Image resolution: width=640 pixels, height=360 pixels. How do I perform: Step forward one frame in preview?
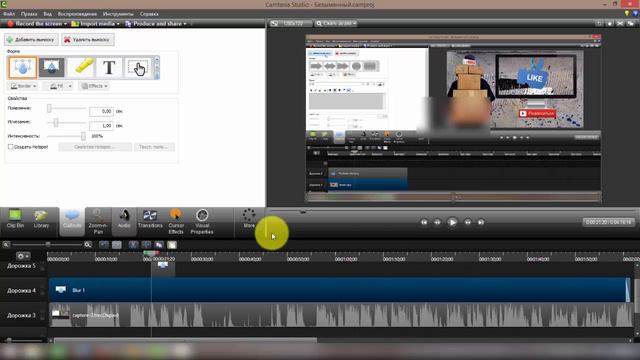(x=468, y=222)
